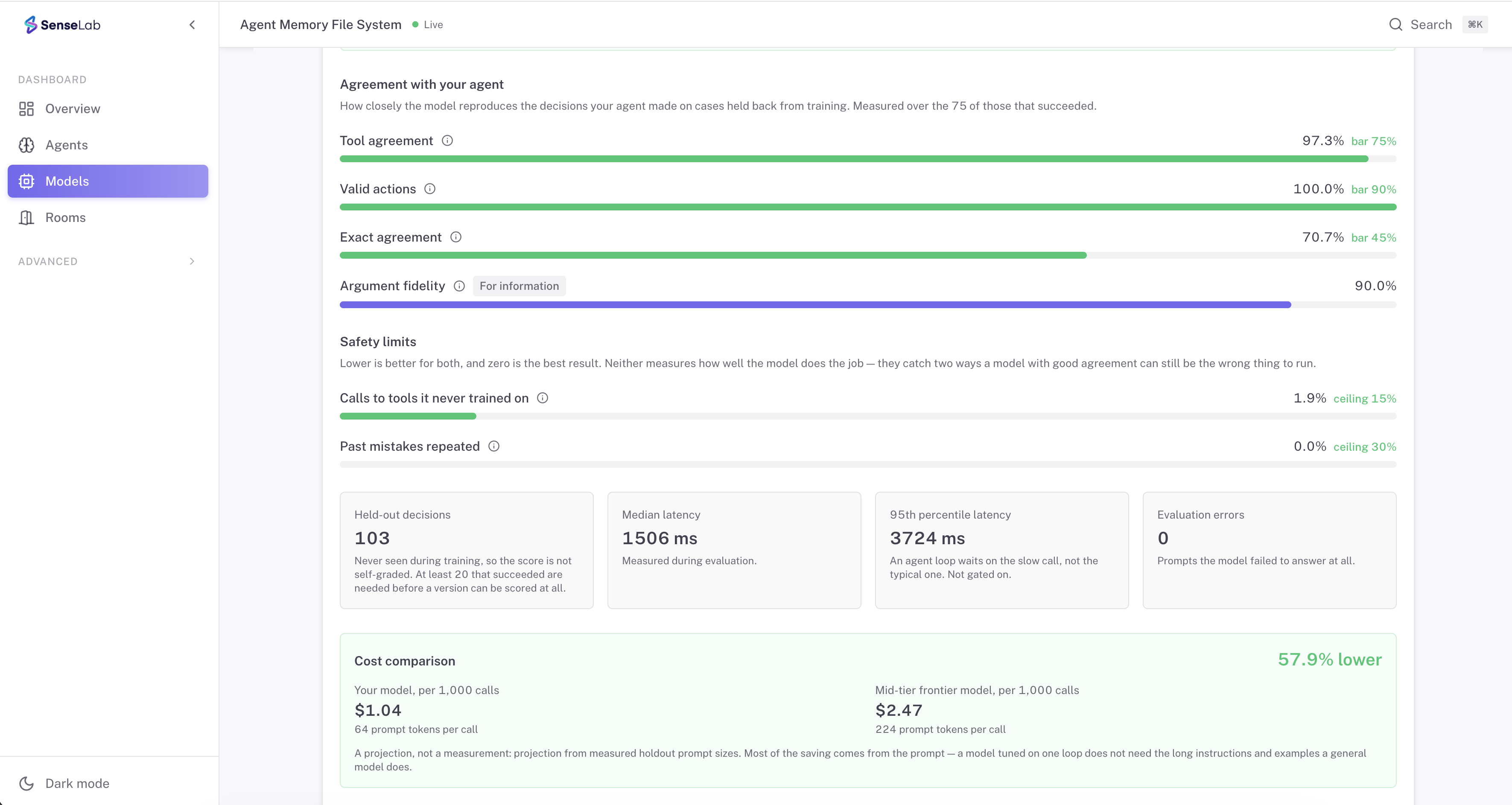Click the 100.0% valid actions value

point(1318,189)
